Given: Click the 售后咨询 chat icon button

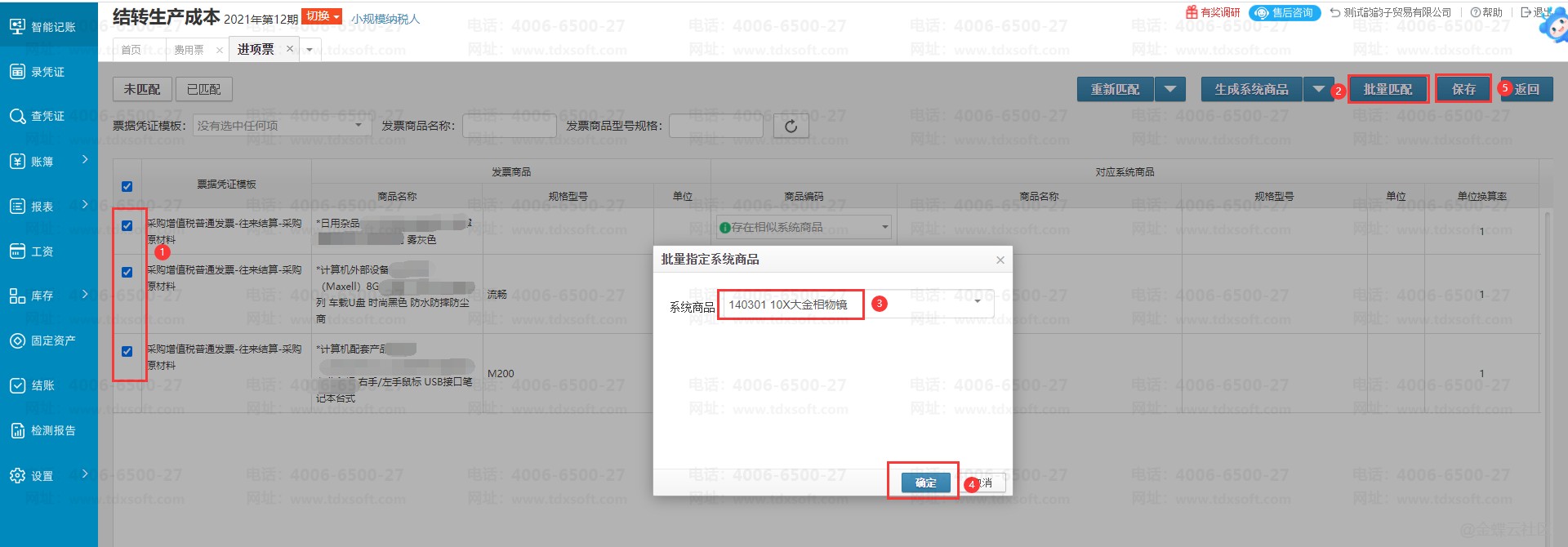Looking at the screenshot, I should [1284, 13].
